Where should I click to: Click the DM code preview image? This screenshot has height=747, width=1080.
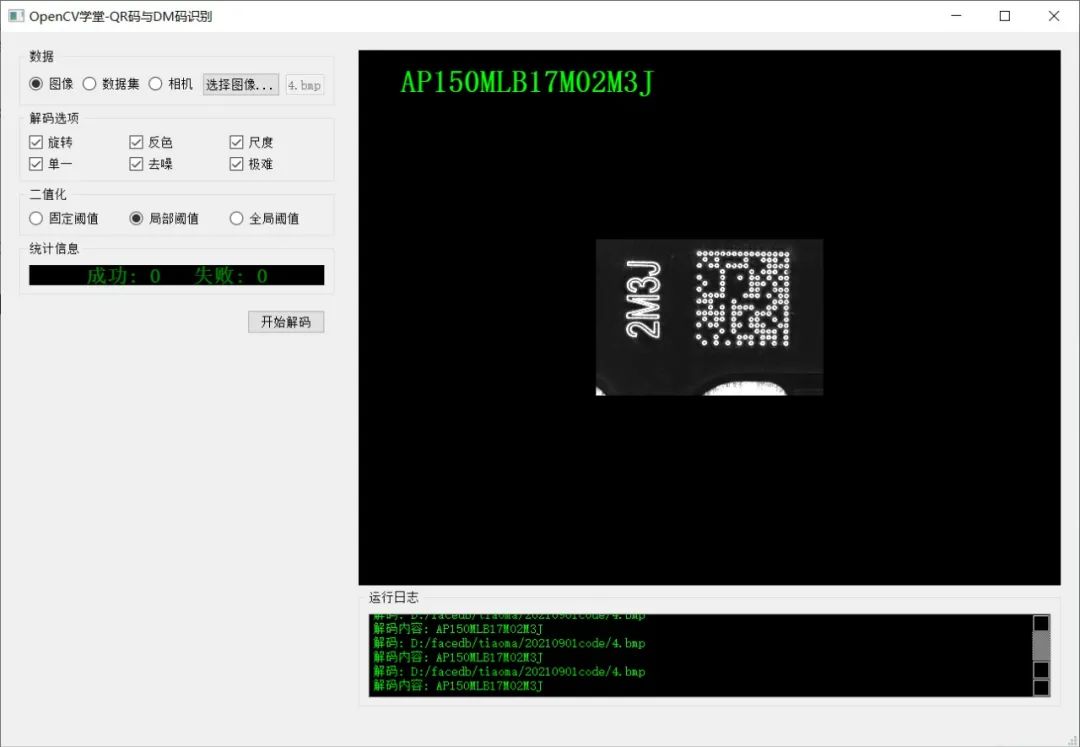point(710,318)
